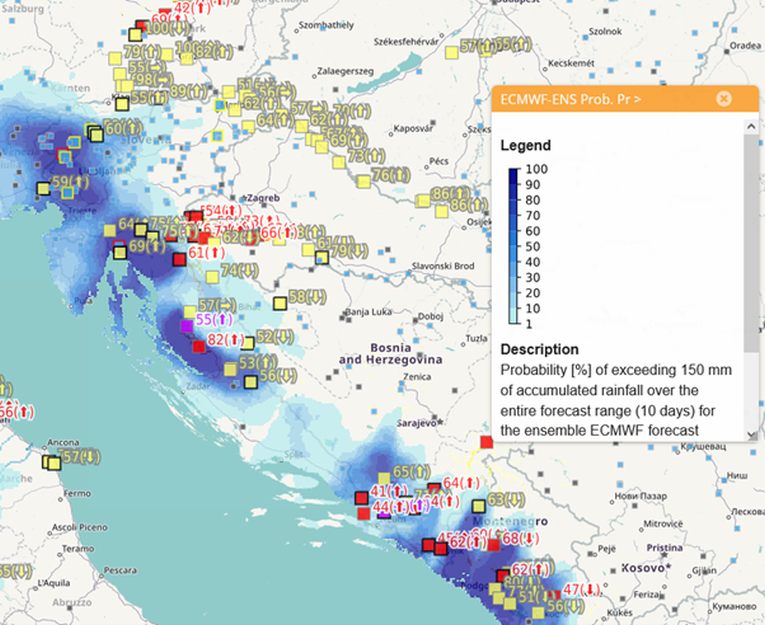Screen dimensions: 765x625
Task: Click the red marker labeled 41
Action: pos(362,497)
